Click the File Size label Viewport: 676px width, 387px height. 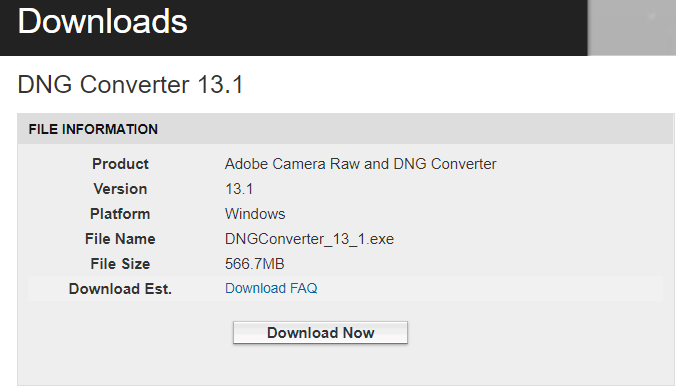tap(120, 264)
